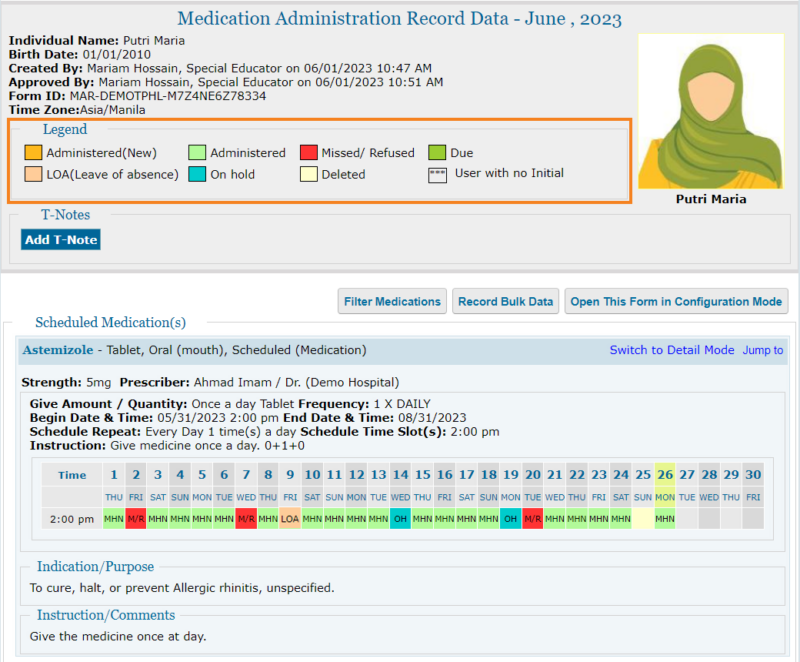Open This Form in Configuration Mode

pyautogui.click(x=676, y=302)
